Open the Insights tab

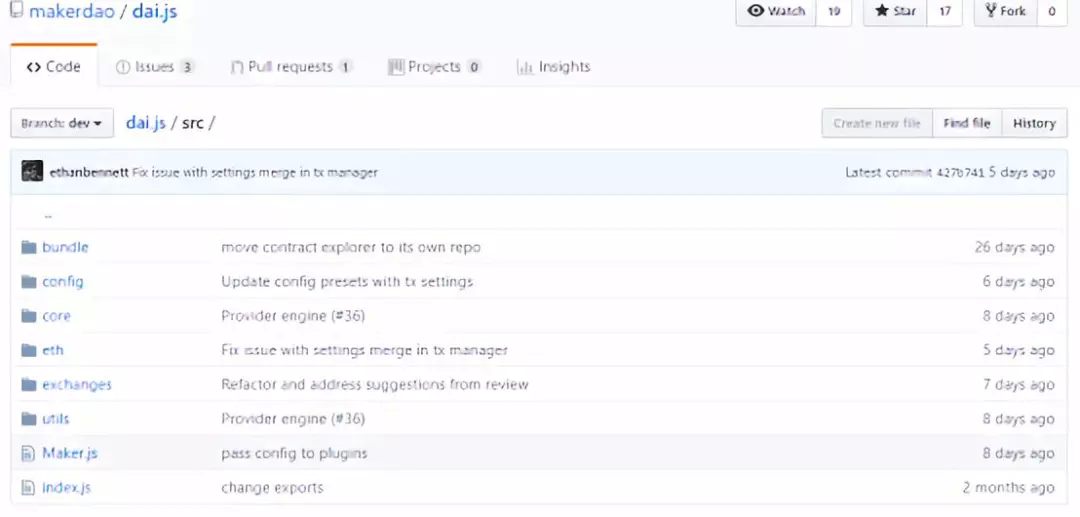pos(553,67)
